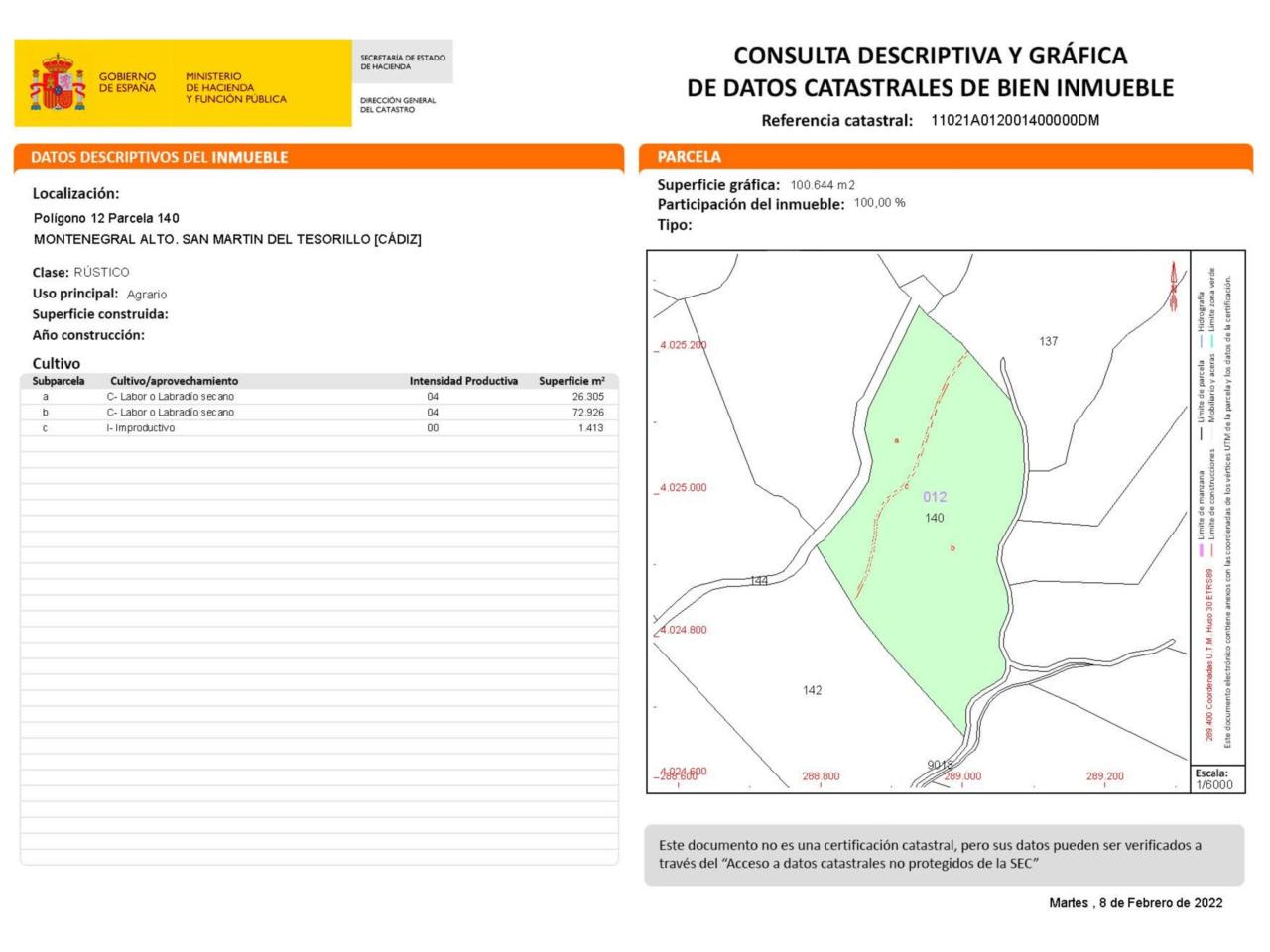The width and height of the screenshot is (1270, 952).
Task: Click the DE DATOS CATASTRALES DE BIEN INMUEBLE line
Action: pos(930,88)
